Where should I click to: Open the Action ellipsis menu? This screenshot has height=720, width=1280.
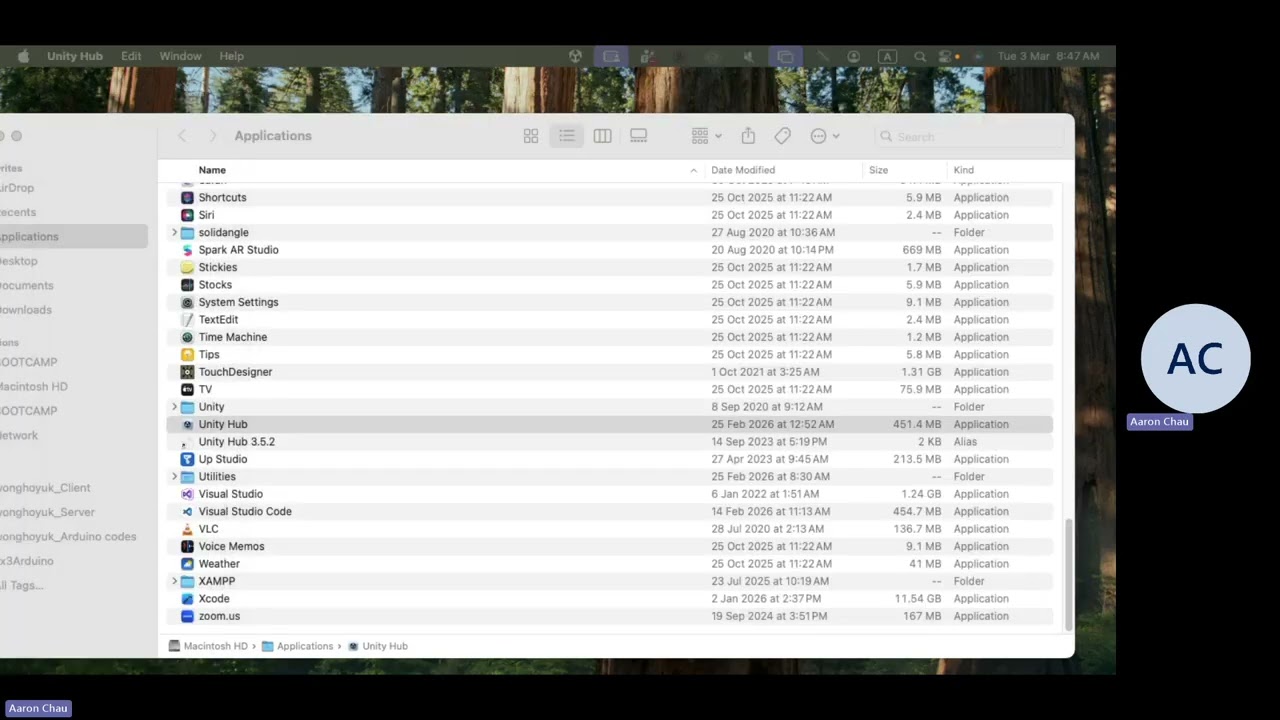pos(825,136)
